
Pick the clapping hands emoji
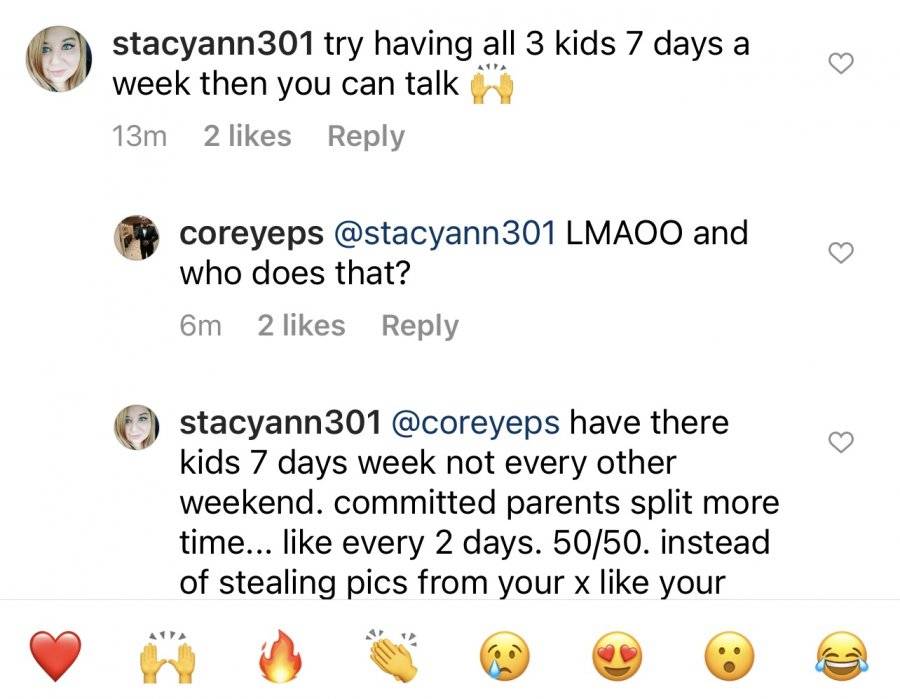click(x=393, y=656)
